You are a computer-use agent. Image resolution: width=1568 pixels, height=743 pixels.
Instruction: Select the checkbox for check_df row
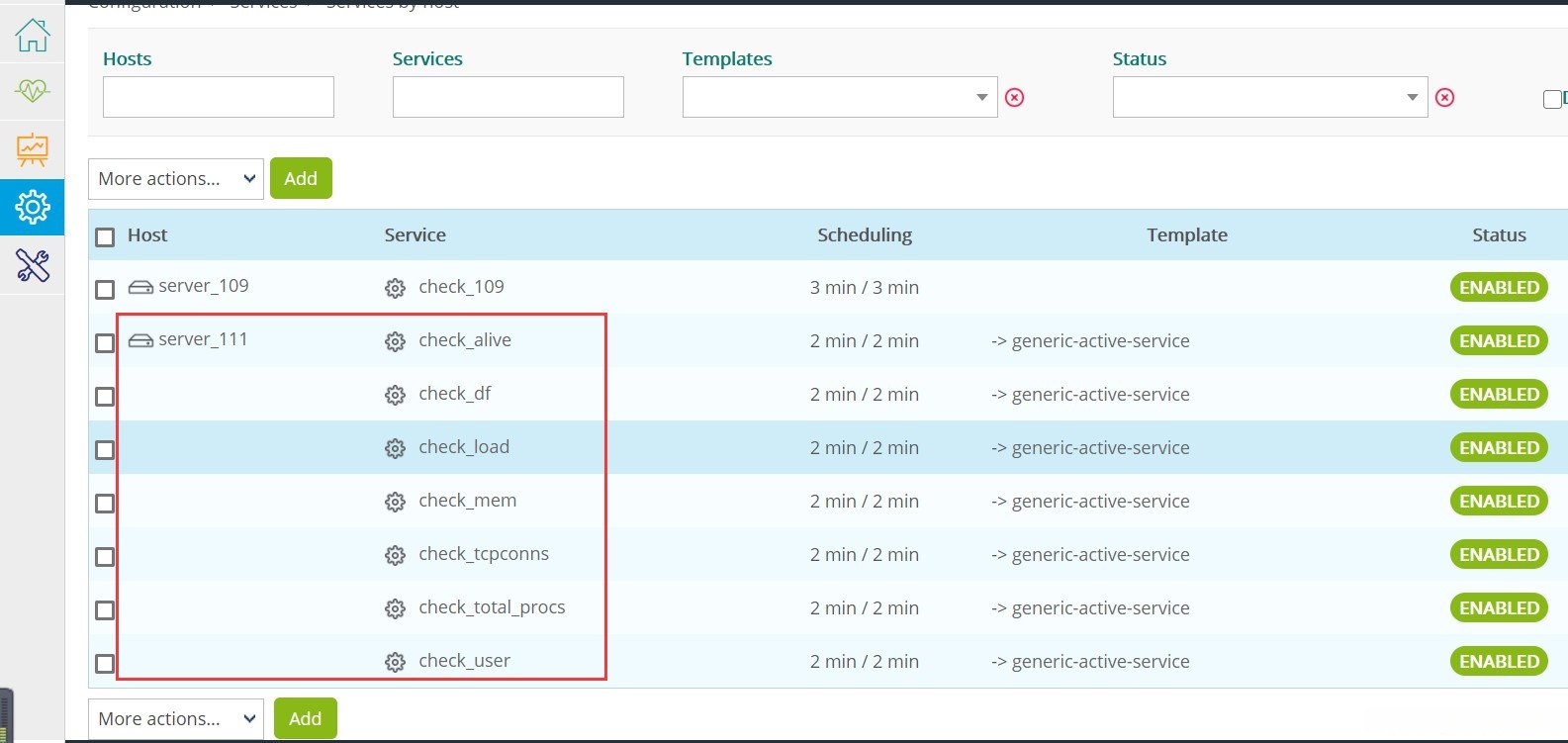(105, 396)
